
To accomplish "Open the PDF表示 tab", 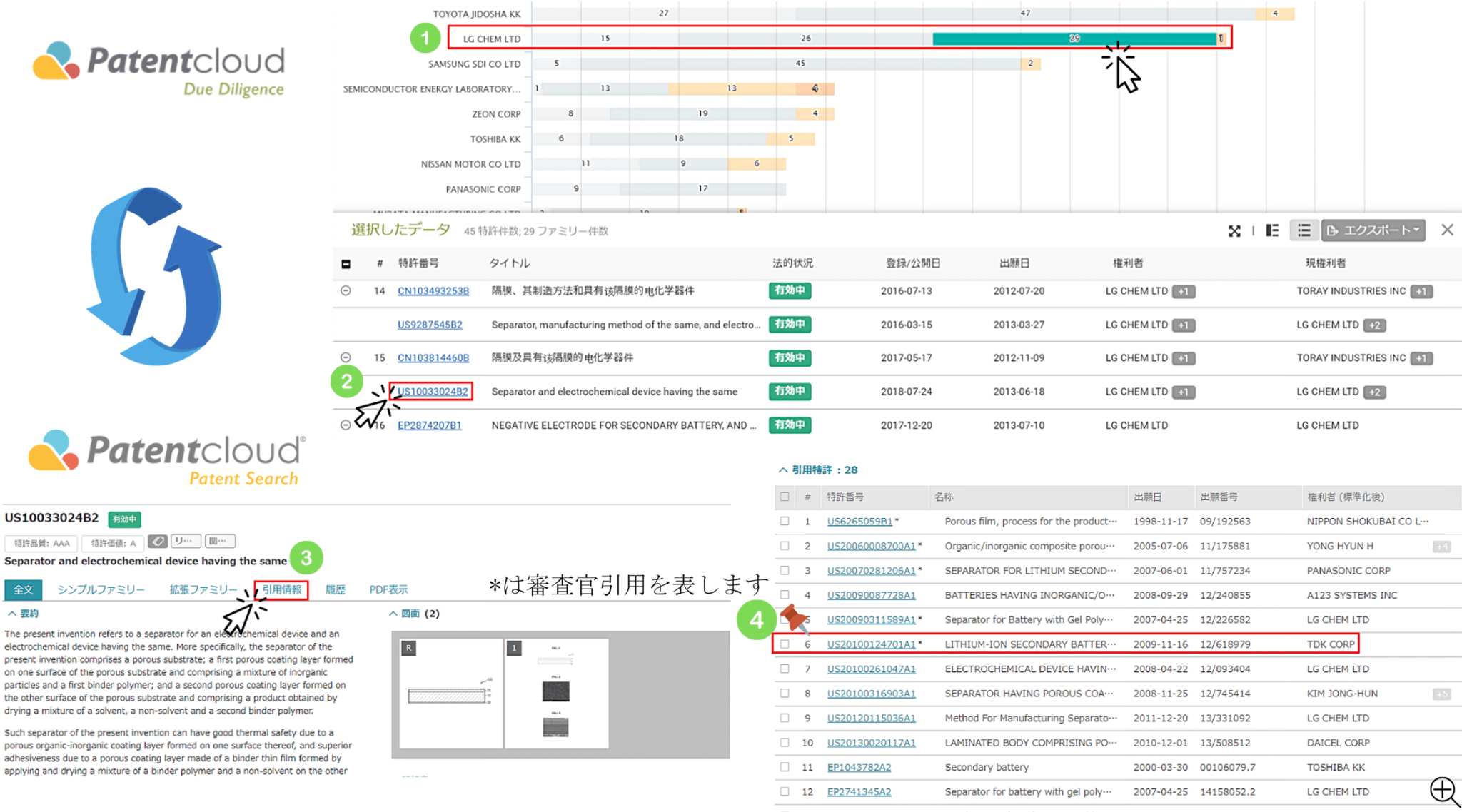I will point(388,589).
